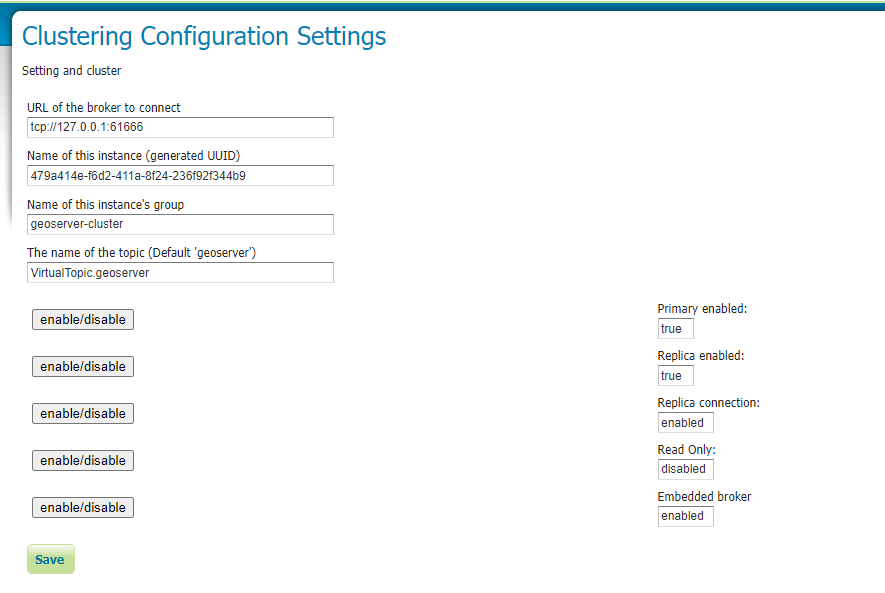Click the Clustering Configuration Settings heading
The image size is (885, 593).
coord(204,37)
